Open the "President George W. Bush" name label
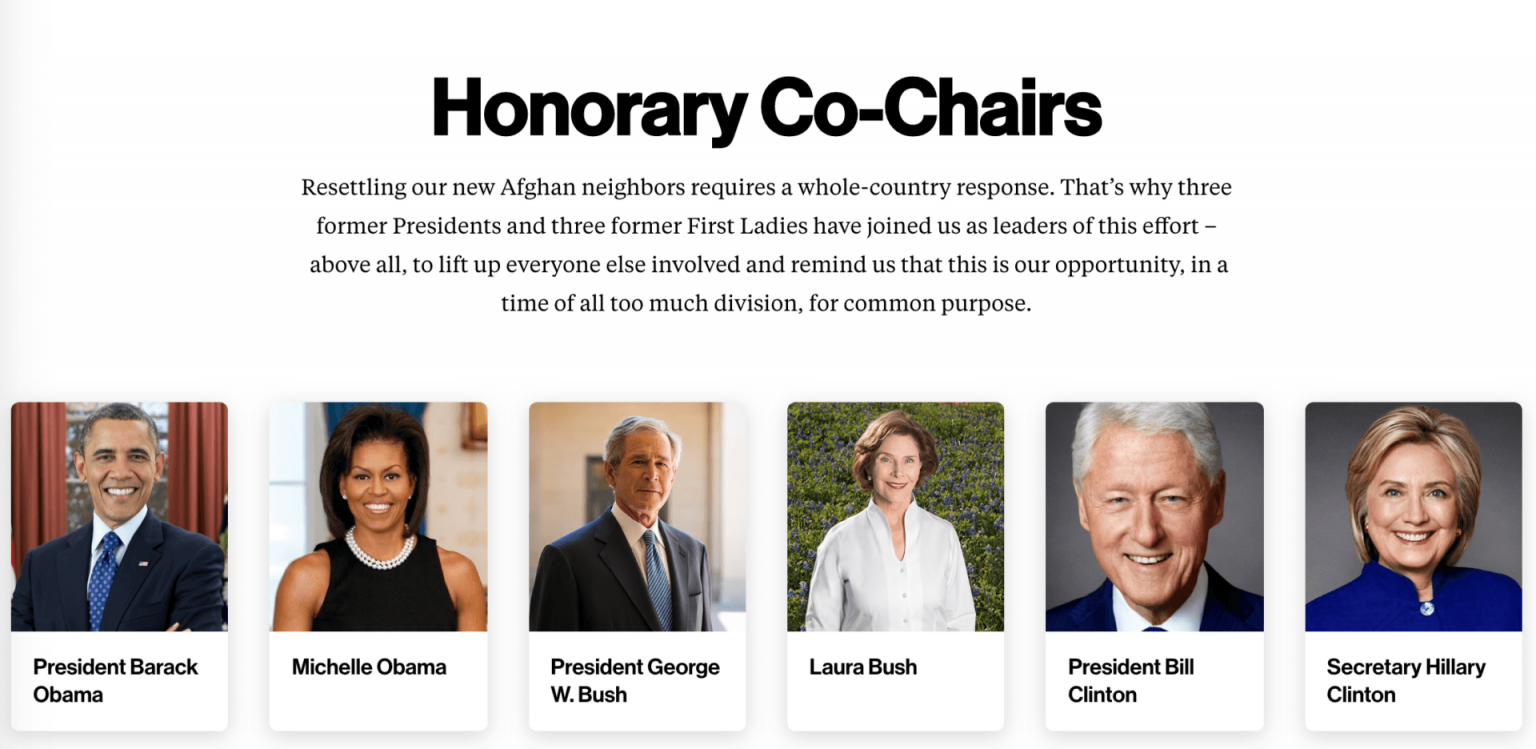This screenshot has height=749, width=1536. 634,680
